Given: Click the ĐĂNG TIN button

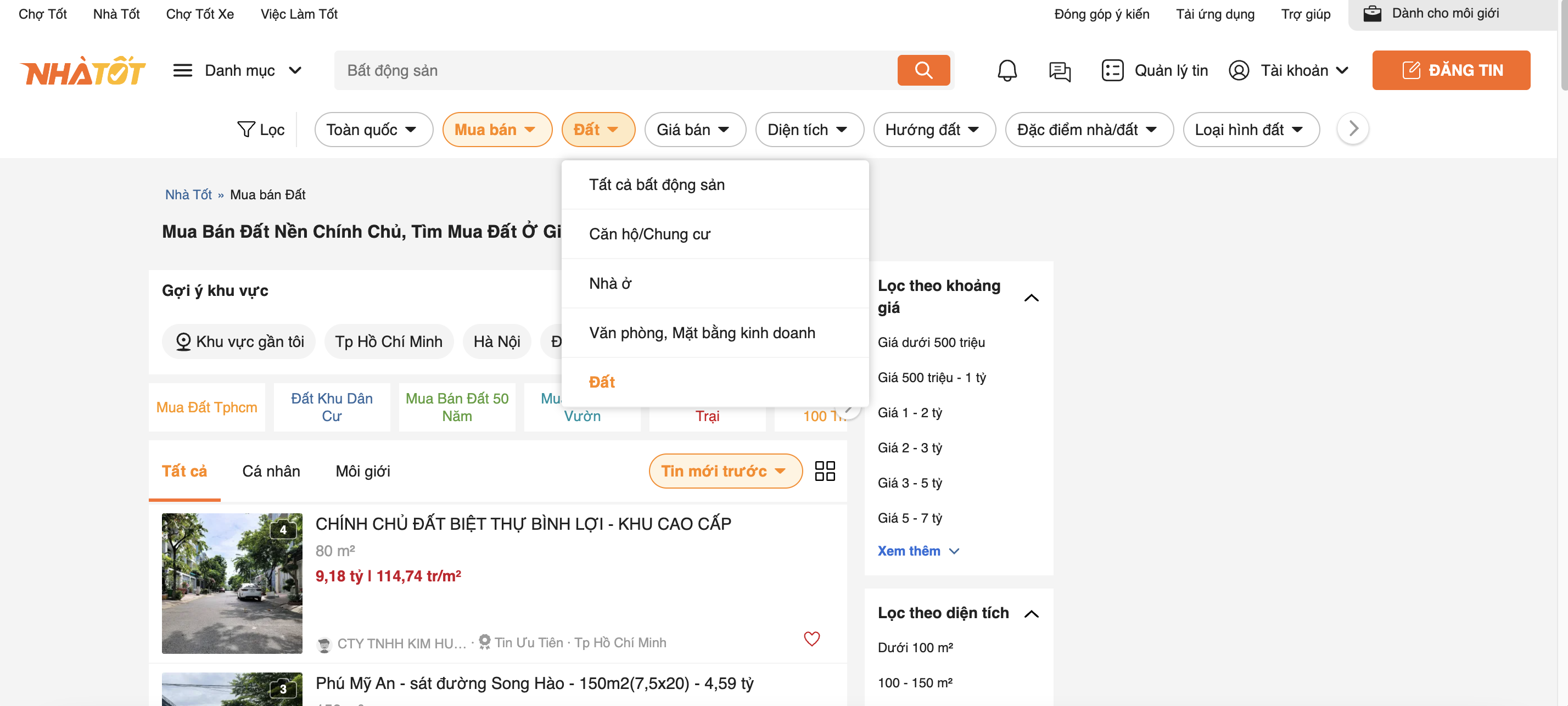Looking at the screenshot, I should click(x=1451, y=71).
